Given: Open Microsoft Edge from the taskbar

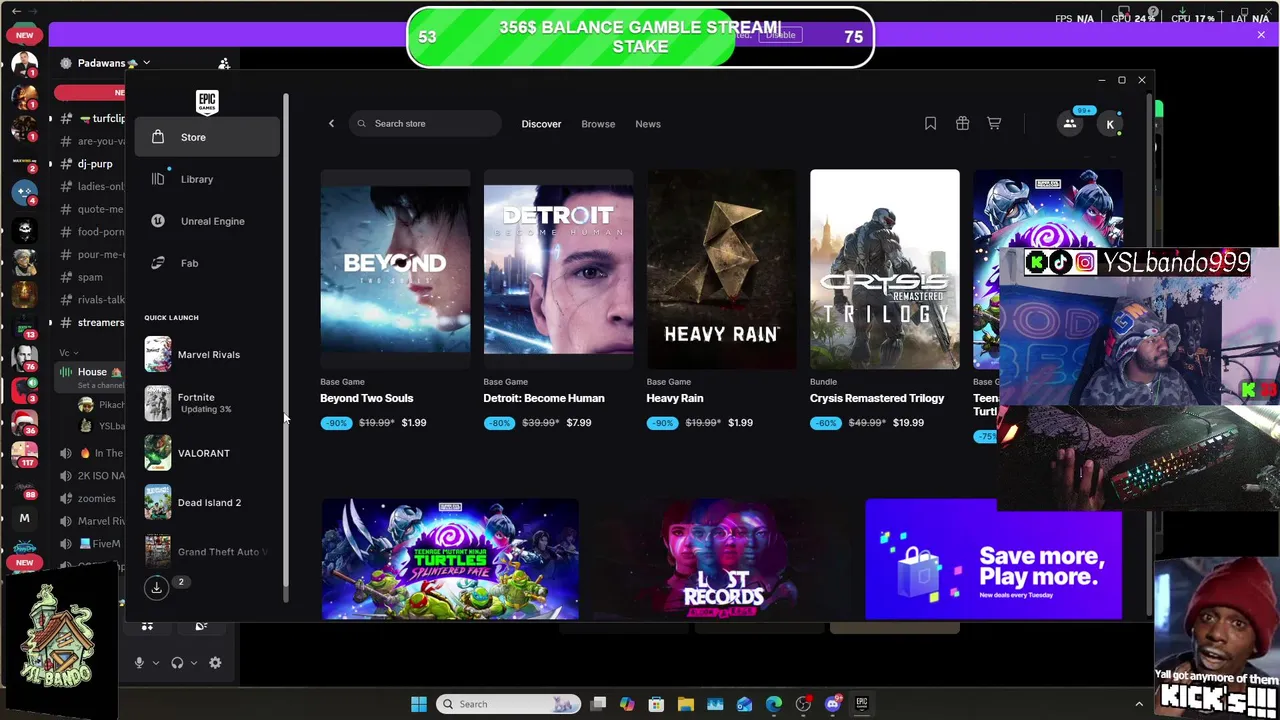Looking at the screenshot, I should [x=774, y=704].
